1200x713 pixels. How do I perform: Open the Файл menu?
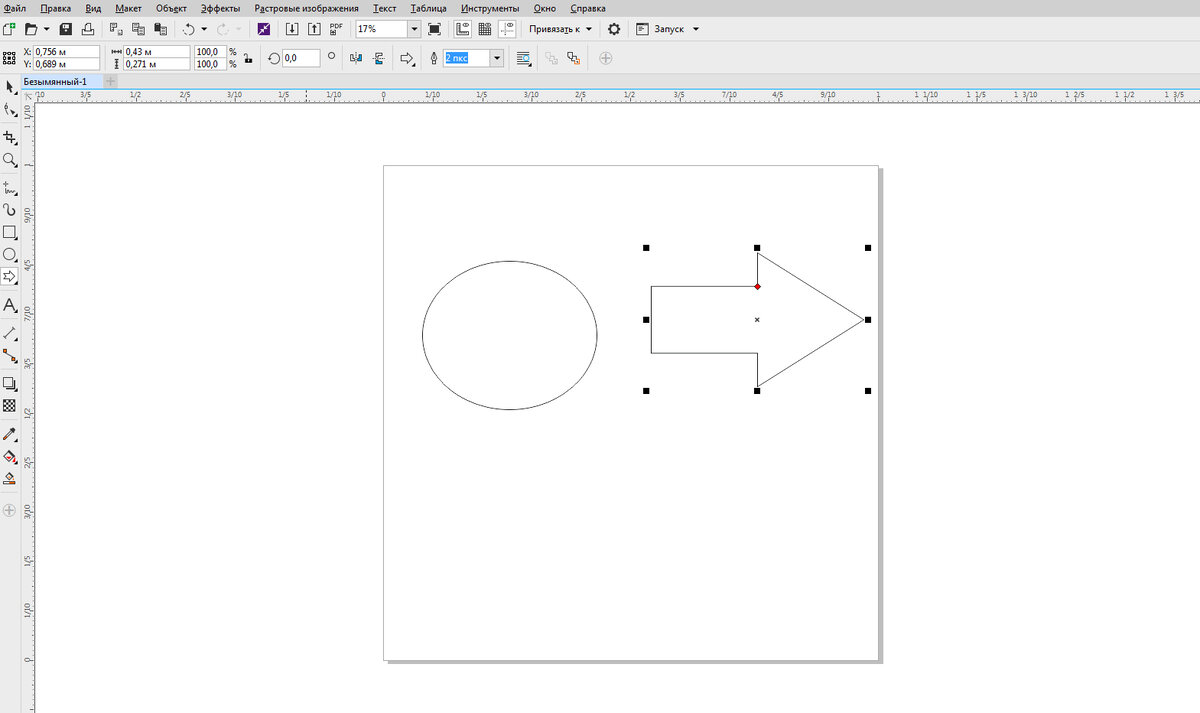click(15, 8)
